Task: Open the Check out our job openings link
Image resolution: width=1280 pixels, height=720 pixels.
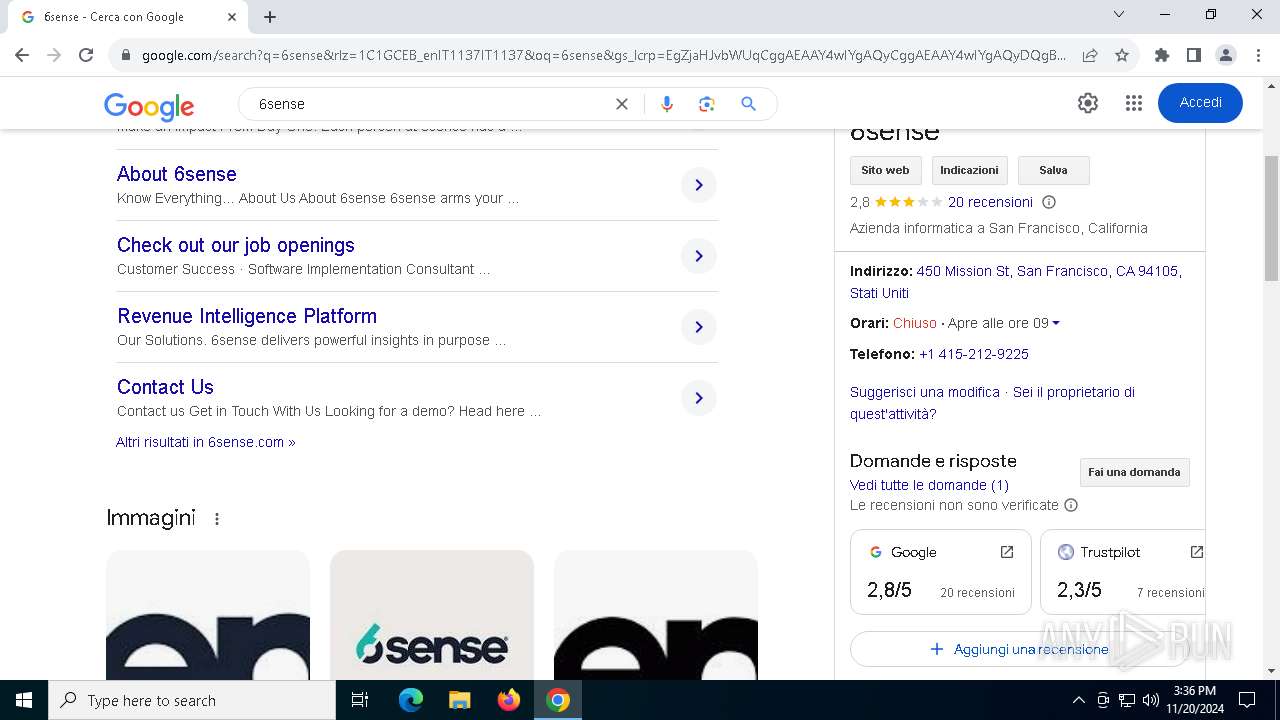Action: [236, 245]
